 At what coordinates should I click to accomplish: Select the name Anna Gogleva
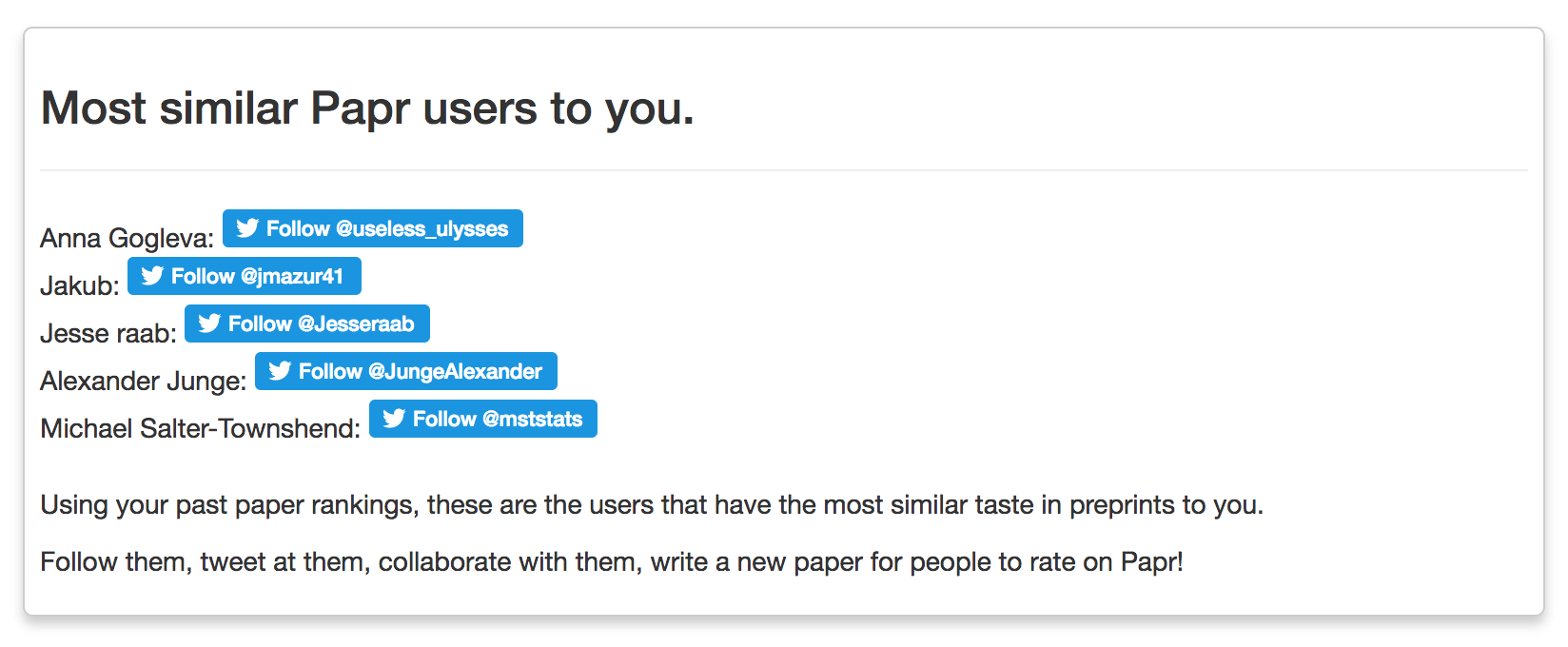point(127,238)
